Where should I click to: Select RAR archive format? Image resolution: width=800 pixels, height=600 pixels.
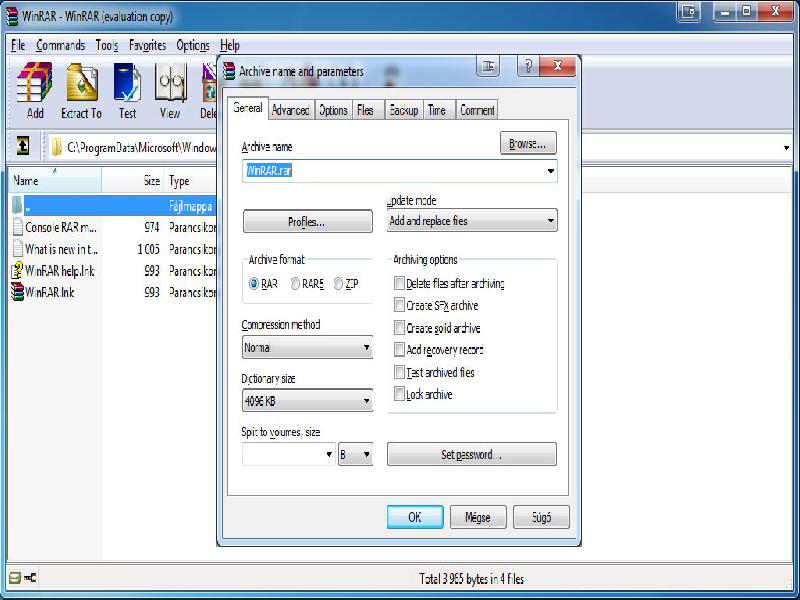point(254,284)
